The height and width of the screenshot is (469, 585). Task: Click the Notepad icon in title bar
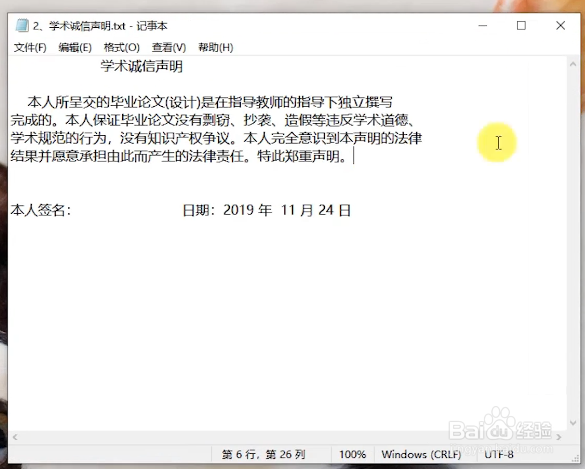point(22,25)
